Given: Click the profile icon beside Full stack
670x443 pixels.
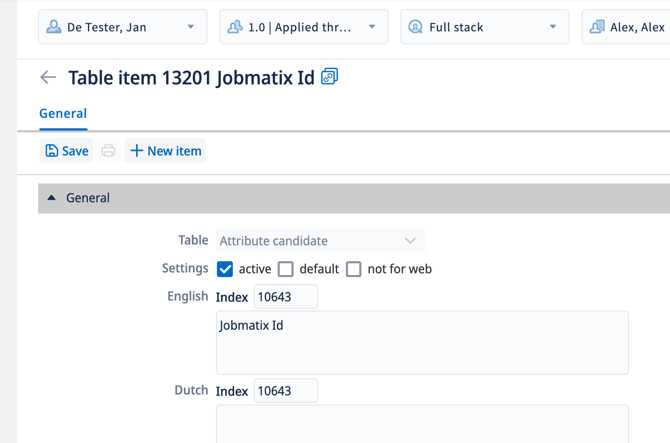Looking at the screenshot, I should point(415,27).
